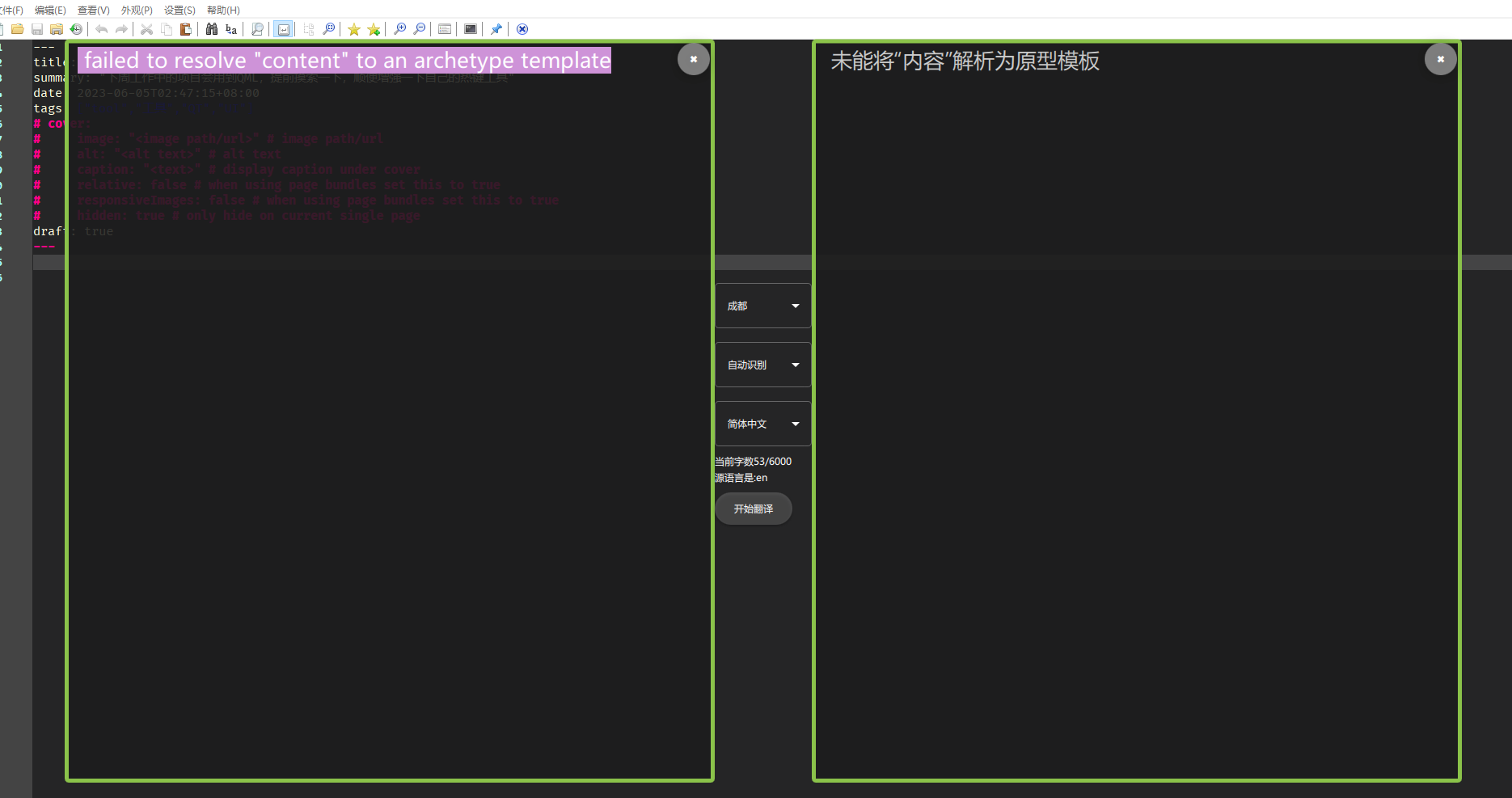Click the blue pin always-on-top icon

click(x=496, y=29)
